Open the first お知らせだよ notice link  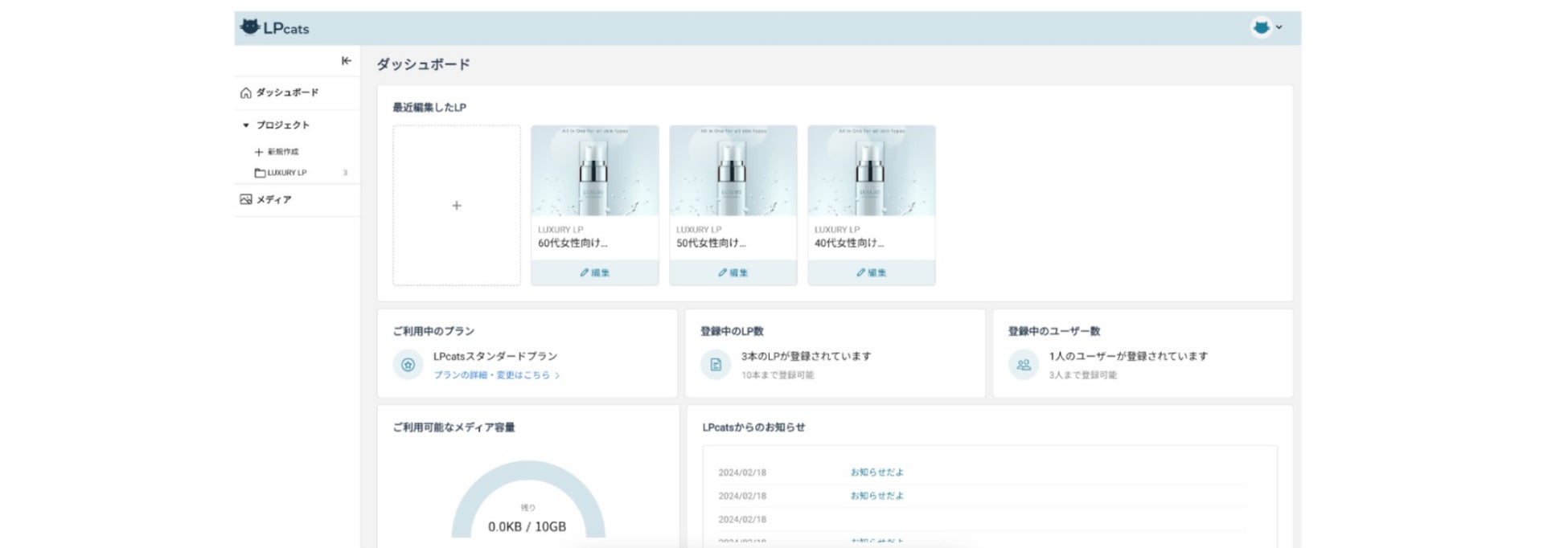[x=877, y=472]
